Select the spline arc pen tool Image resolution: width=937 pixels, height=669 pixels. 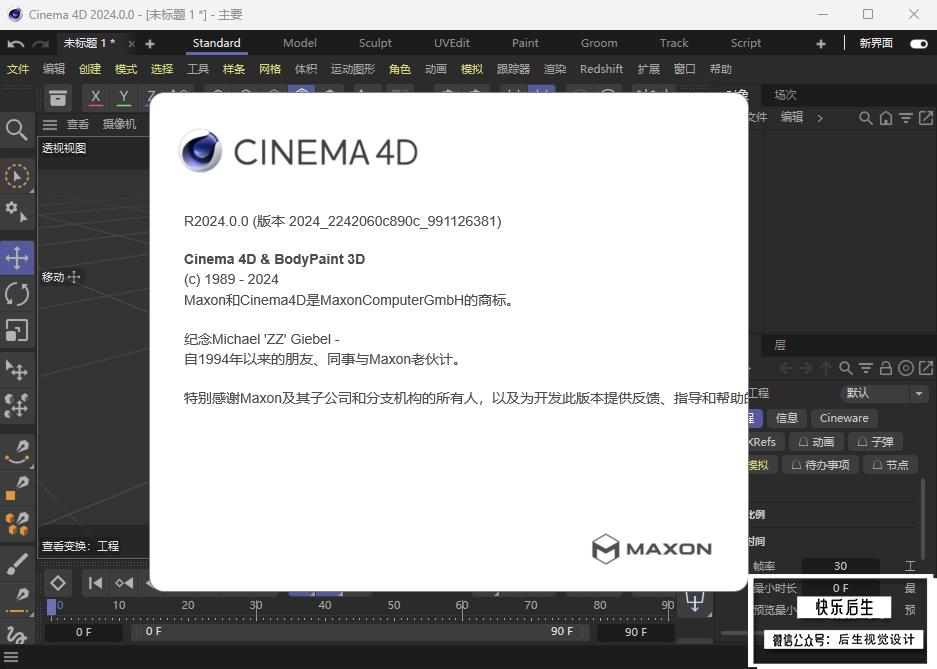17,452
